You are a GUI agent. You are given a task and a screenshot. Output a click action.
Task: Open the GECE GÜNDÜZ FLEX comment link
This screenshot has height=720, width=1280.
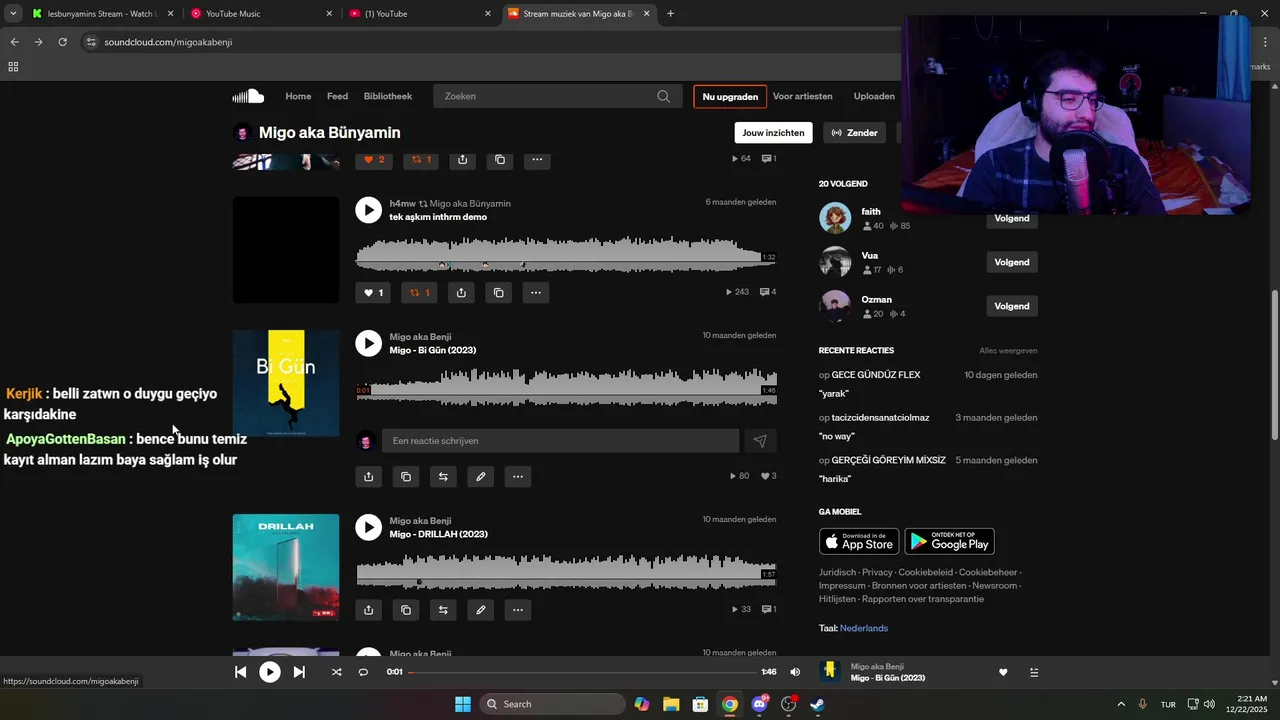pyautogui.click(x=876, y=375)
